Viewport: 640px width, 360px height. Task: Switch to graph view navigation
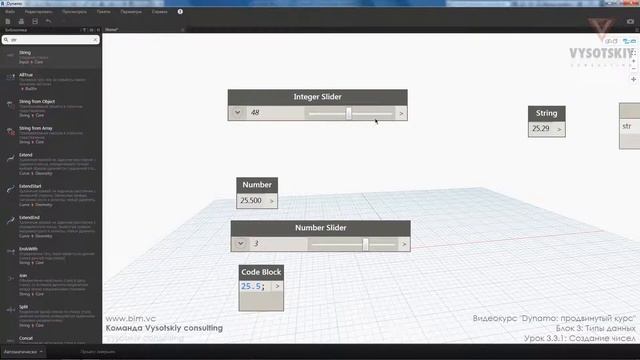coord(629,41)
